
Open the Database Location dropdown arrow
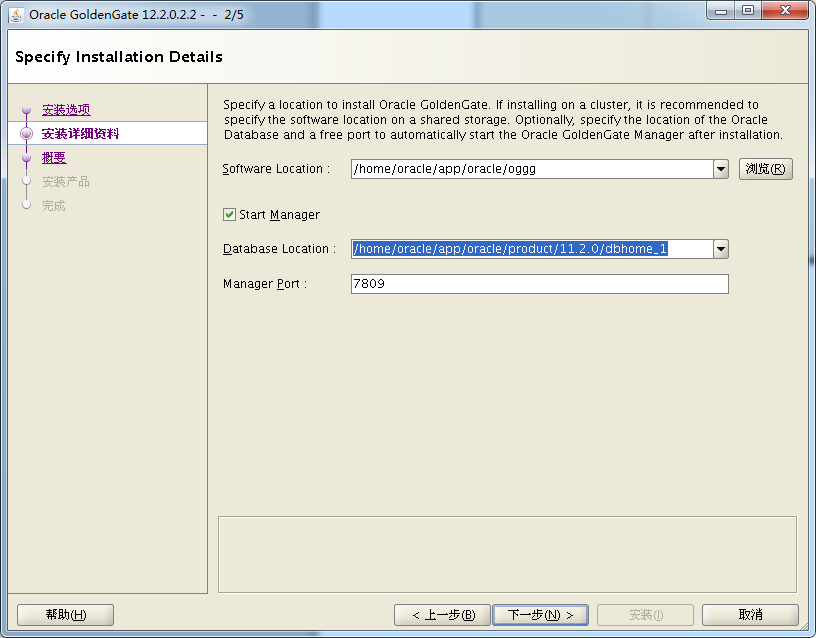pos(721,249)
